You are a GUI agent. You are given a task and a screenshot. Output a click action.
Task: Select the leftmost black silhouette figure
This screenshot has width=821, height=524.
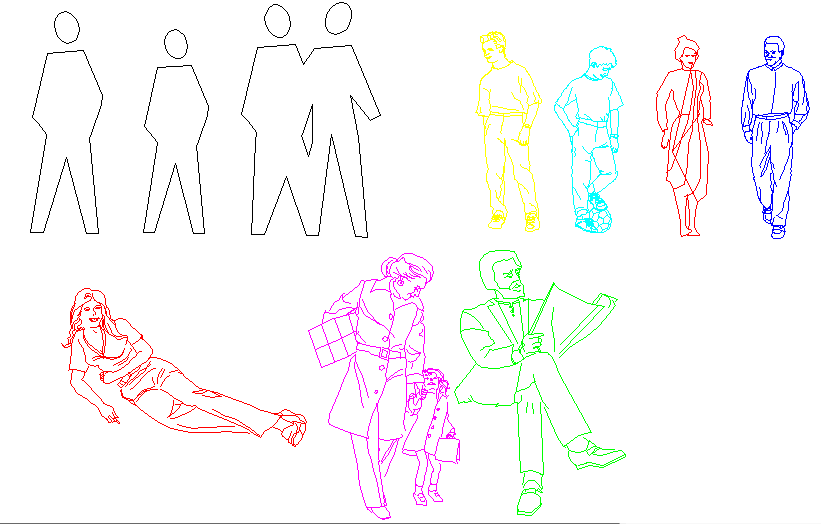click(65, 122)
